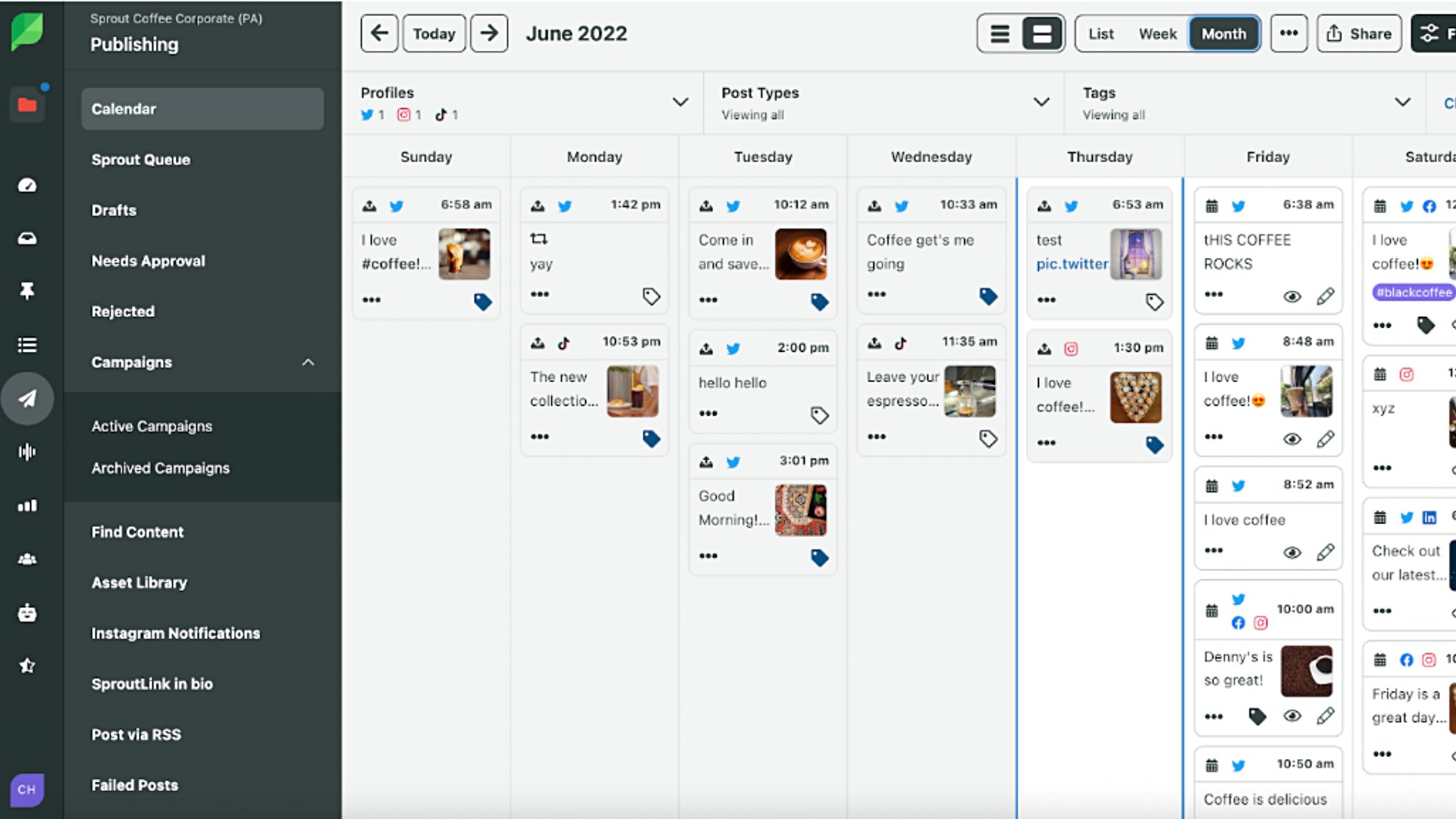Open the paper plane Publishing sidebar icon
Image resolution: width=1456 pixels, height=819 pixels.
27,398
